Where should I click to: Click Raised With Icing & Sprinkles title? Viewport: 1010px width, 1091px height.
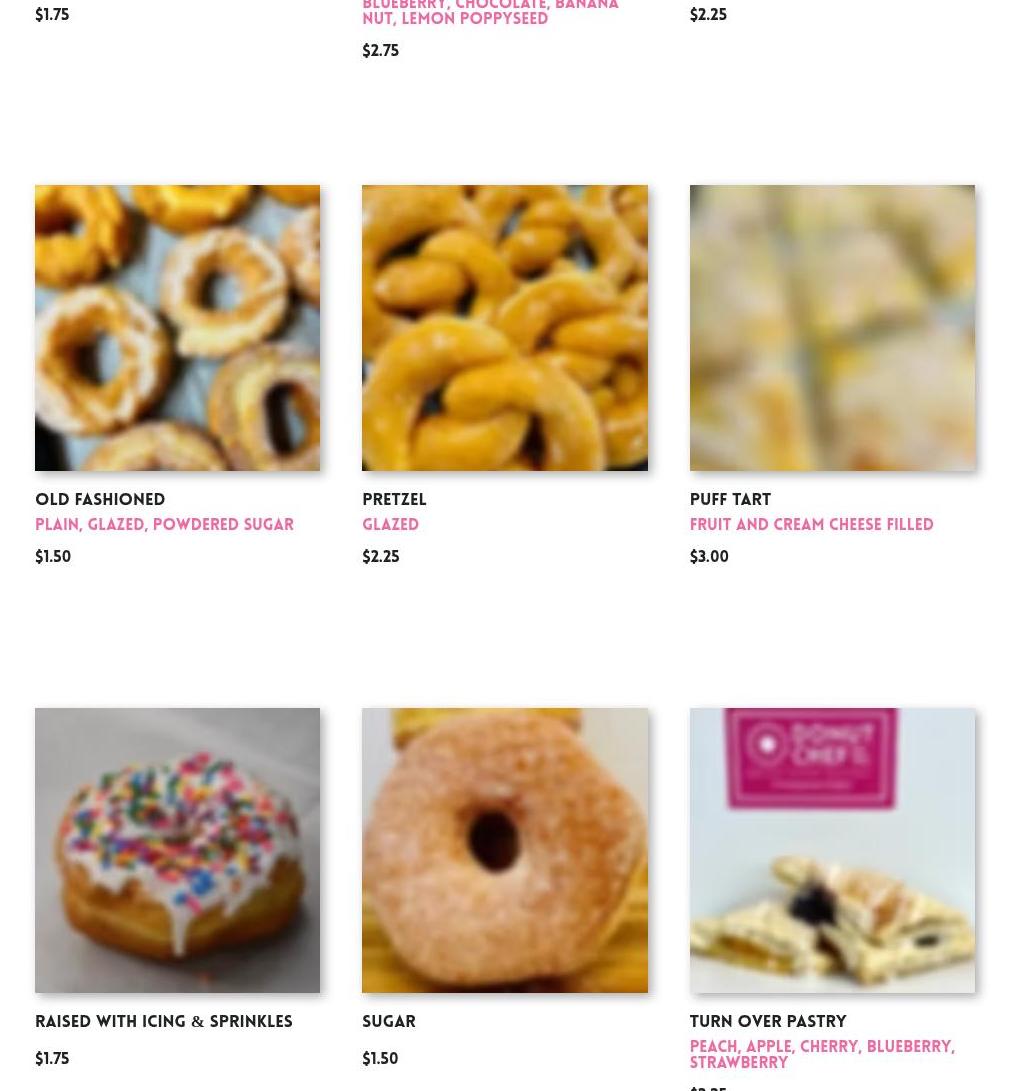163,1021
